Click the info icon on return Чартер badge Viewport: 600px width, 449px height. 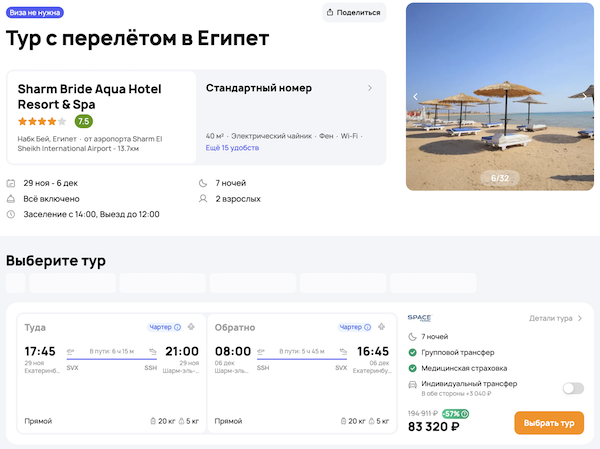coord(368,327)
